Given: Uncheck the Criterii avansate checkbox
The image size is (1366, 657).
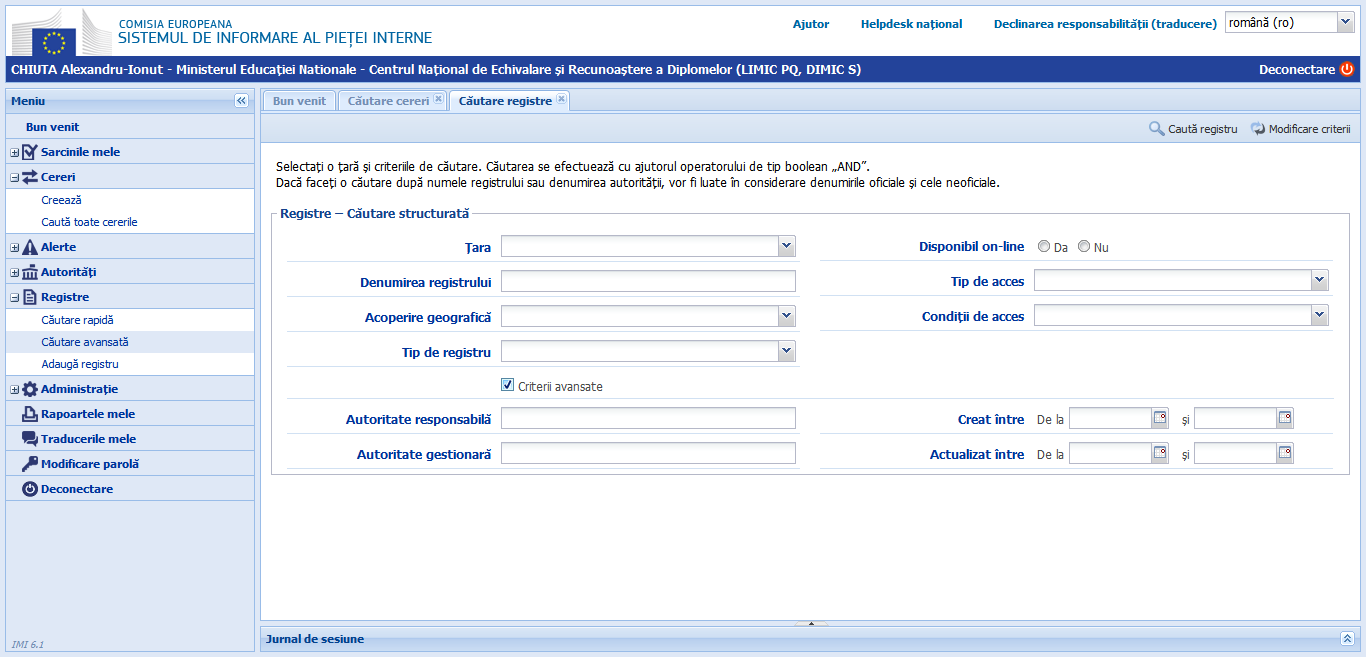Looking at the screenshot, I should click(x=508, y=385).
